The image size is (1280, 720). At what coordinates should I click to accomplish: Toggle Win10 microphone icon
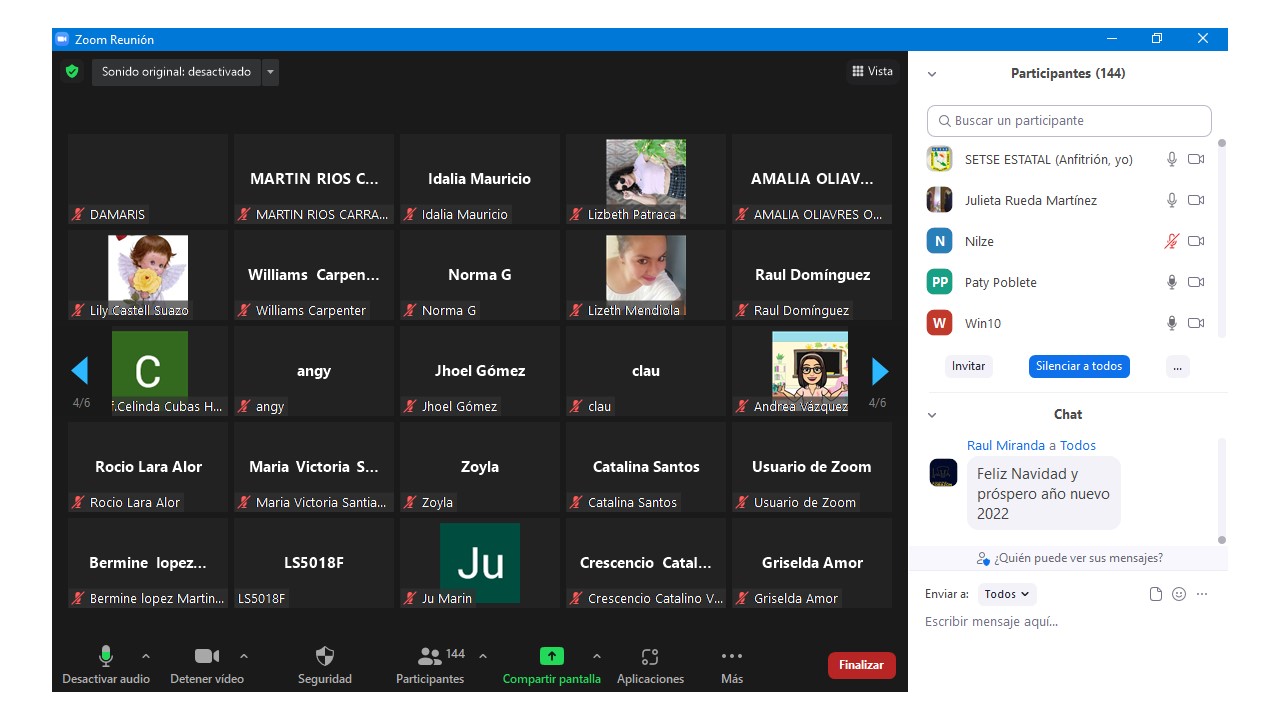tap(1172, 323)
